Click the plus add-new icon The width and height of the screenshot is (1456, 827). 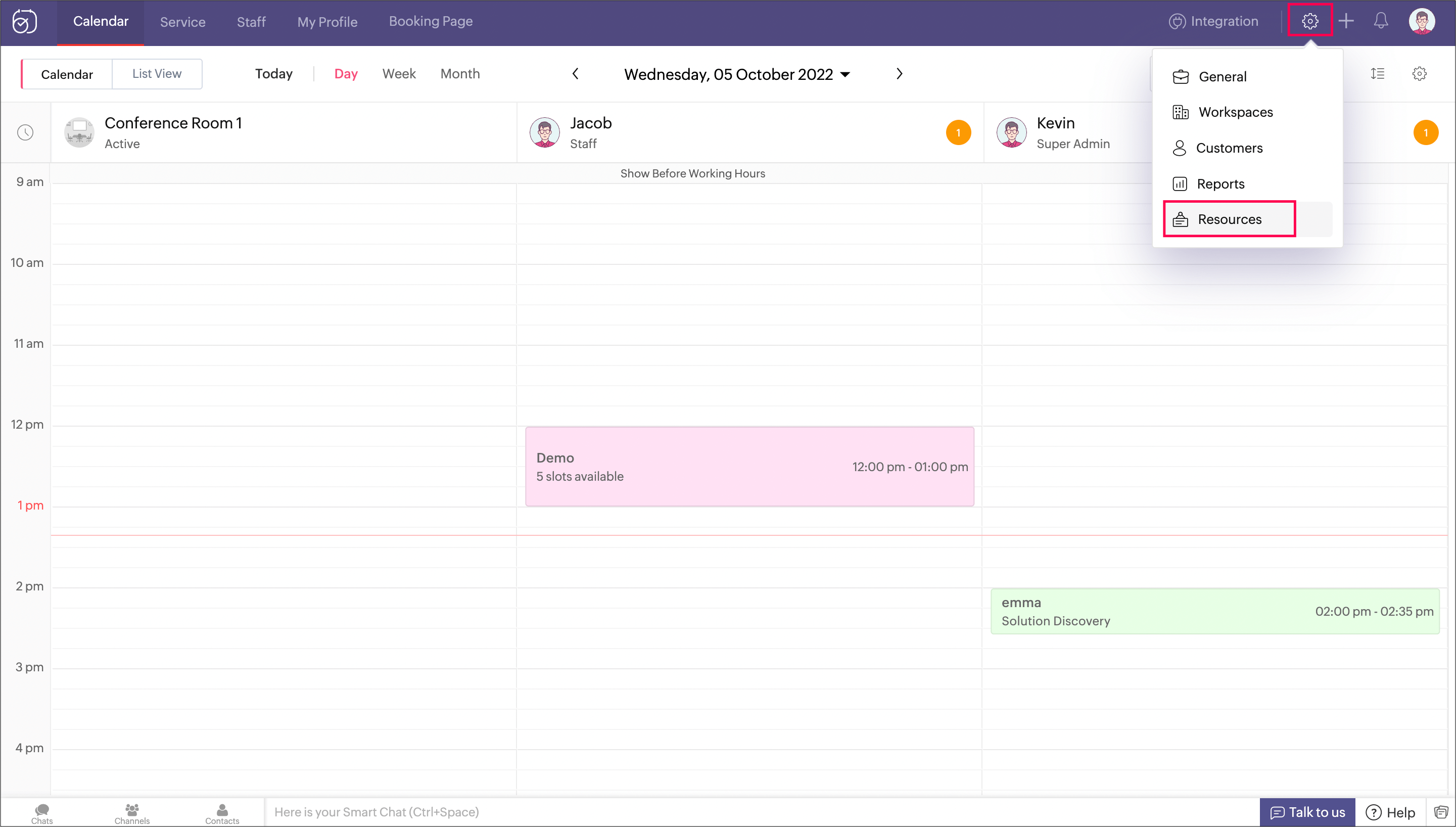(x=1346, y=21)
